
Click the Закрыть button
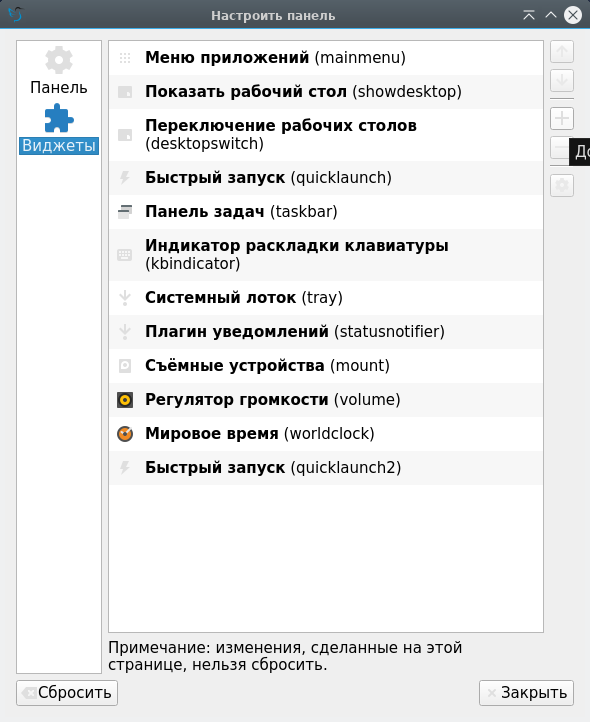(526, 693)
